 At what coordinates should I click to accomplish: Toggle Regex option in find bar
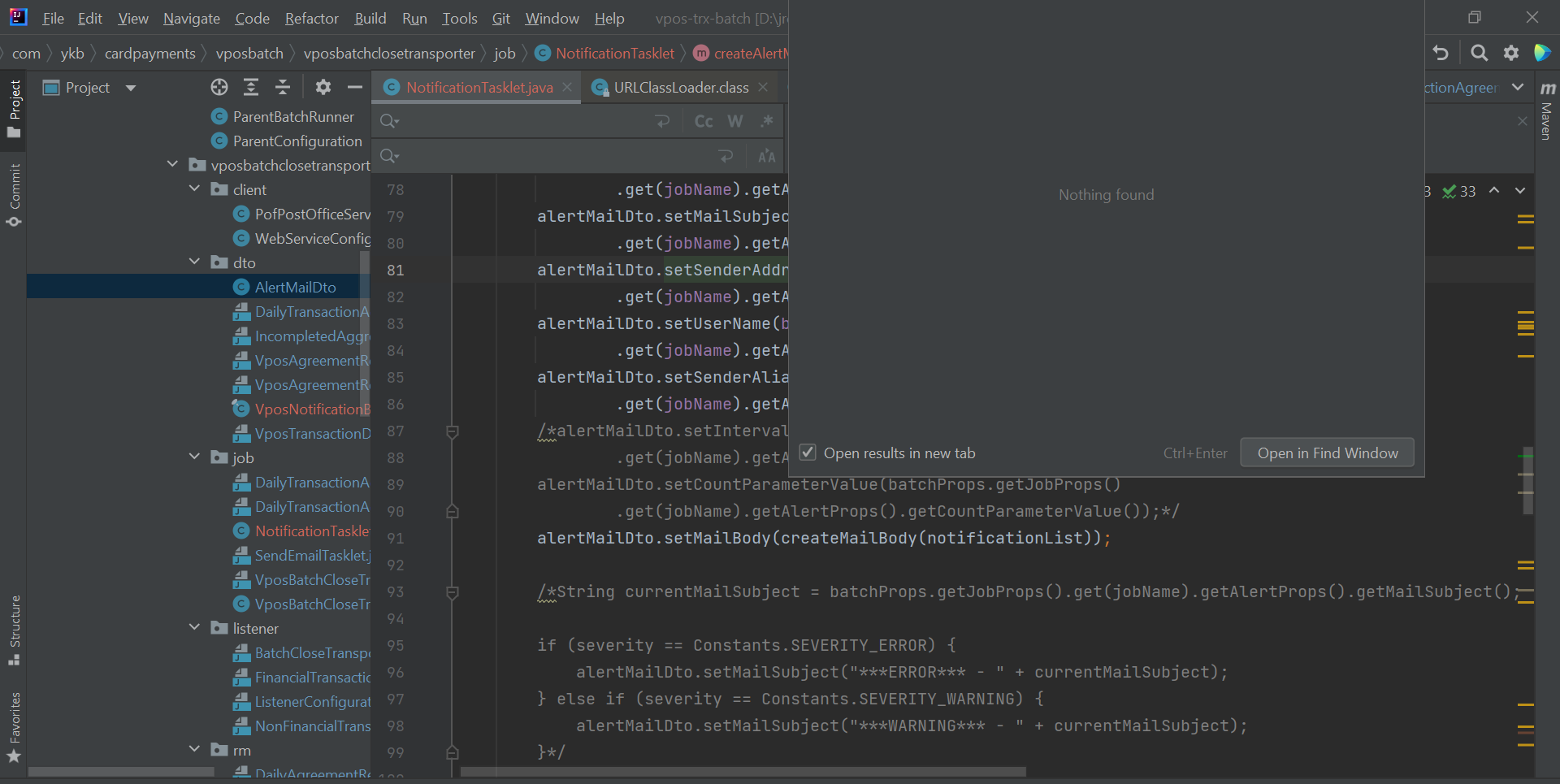[x=766, y=121]
